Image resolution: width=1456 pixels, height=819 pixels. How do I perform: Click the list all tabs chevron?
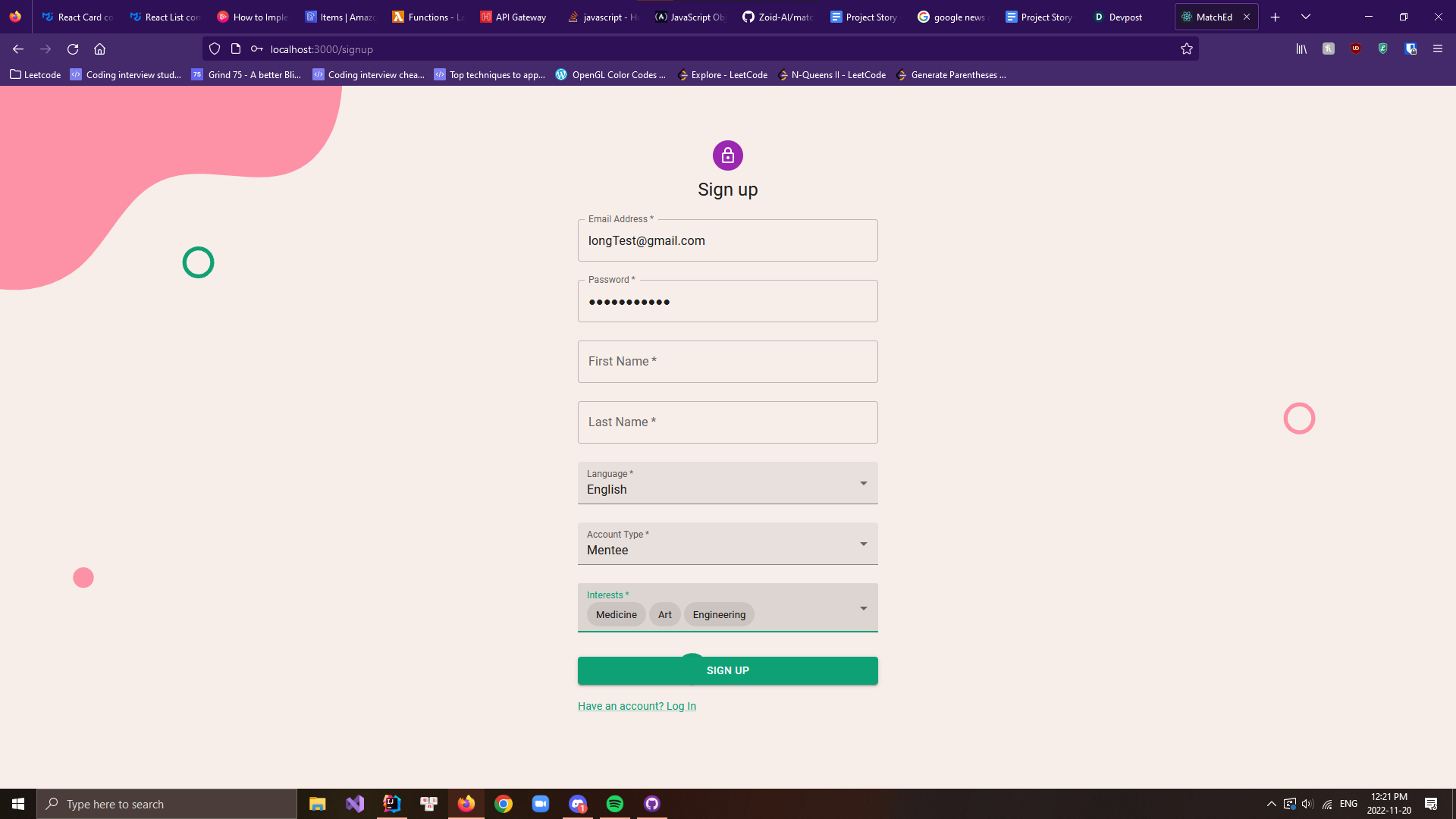click(x=1306, y=17)
